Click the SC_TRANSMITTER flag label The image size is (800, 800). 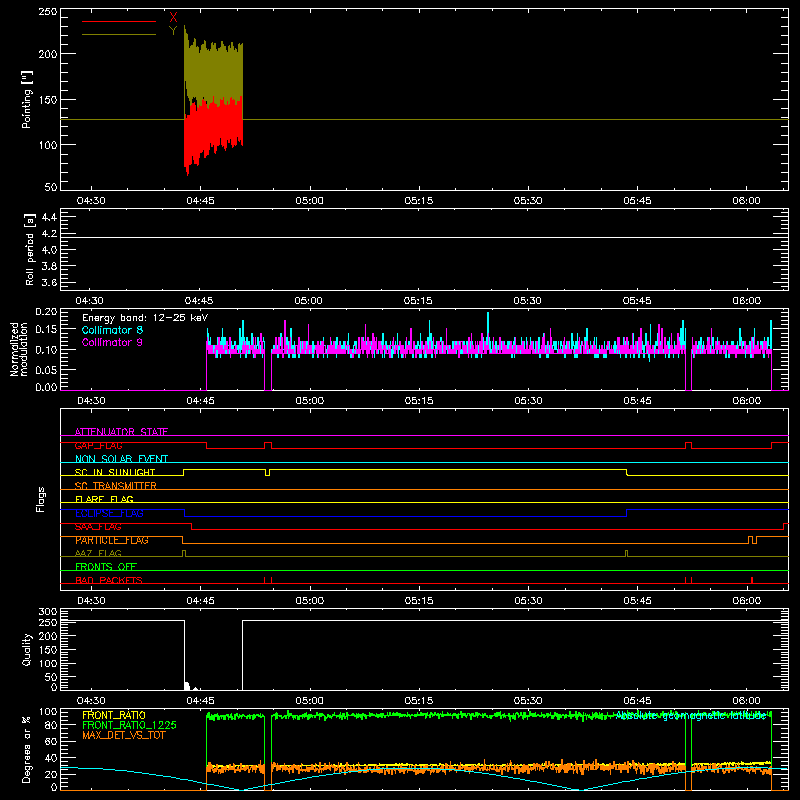(x=116, y=486)
